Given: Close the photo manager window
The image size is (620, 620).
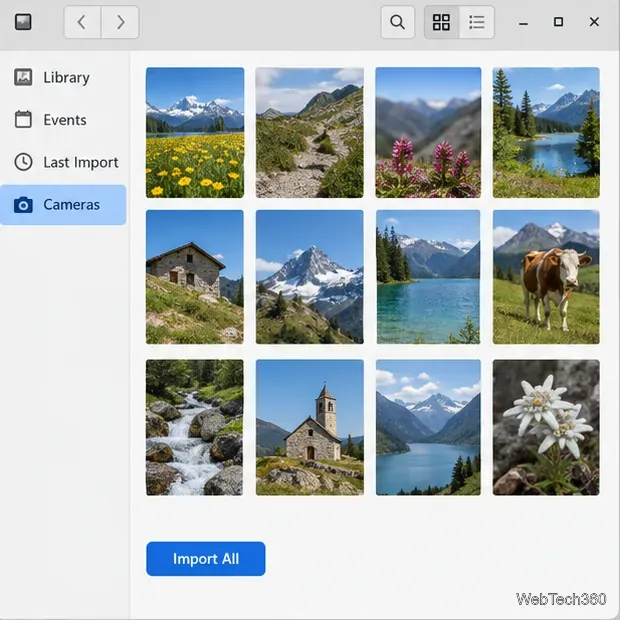Looking at the screenshot, I should tap(594, 22).
